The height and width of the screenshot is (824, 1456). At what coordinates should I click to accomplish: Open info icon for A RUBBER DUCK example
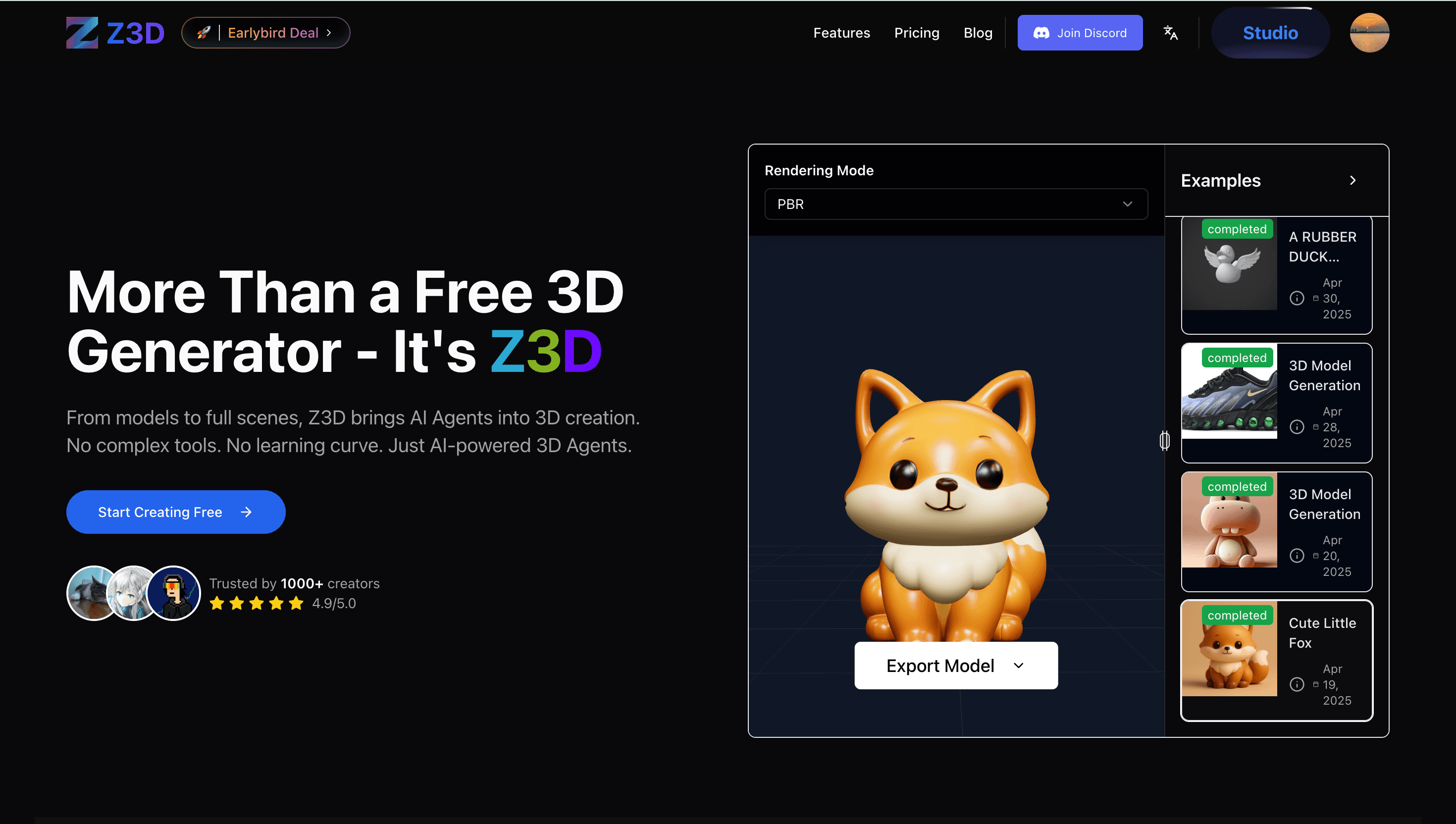click(x=1297, y=298)
